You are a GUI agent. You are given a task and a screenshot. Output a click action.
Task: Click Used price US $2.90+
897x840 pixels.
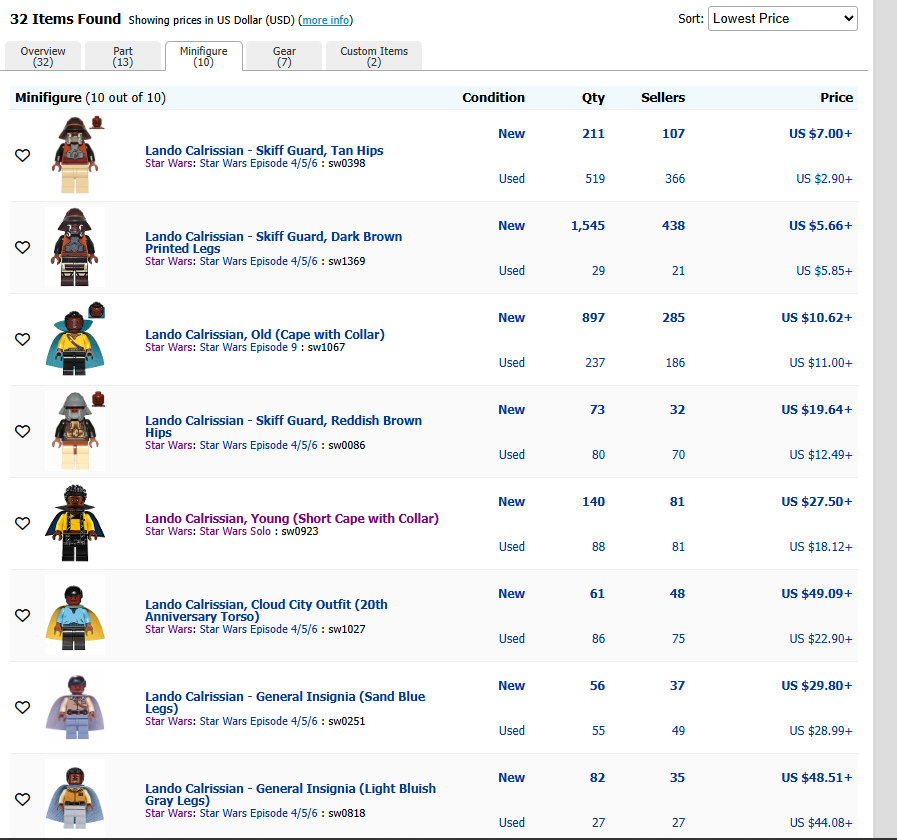pos(824,179)
